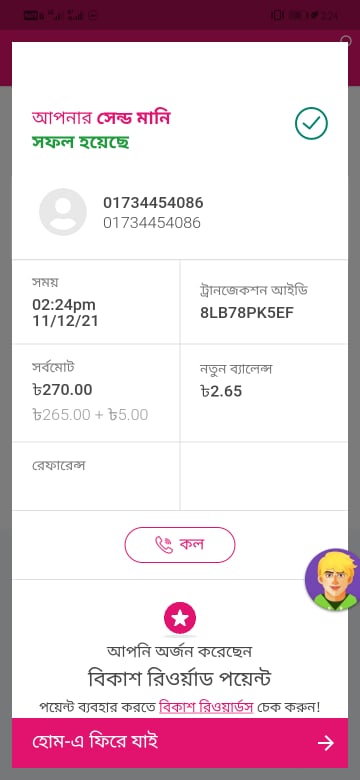Tap the signal icons in status bar
Screen dimensions: 360x780
(64, 15)
